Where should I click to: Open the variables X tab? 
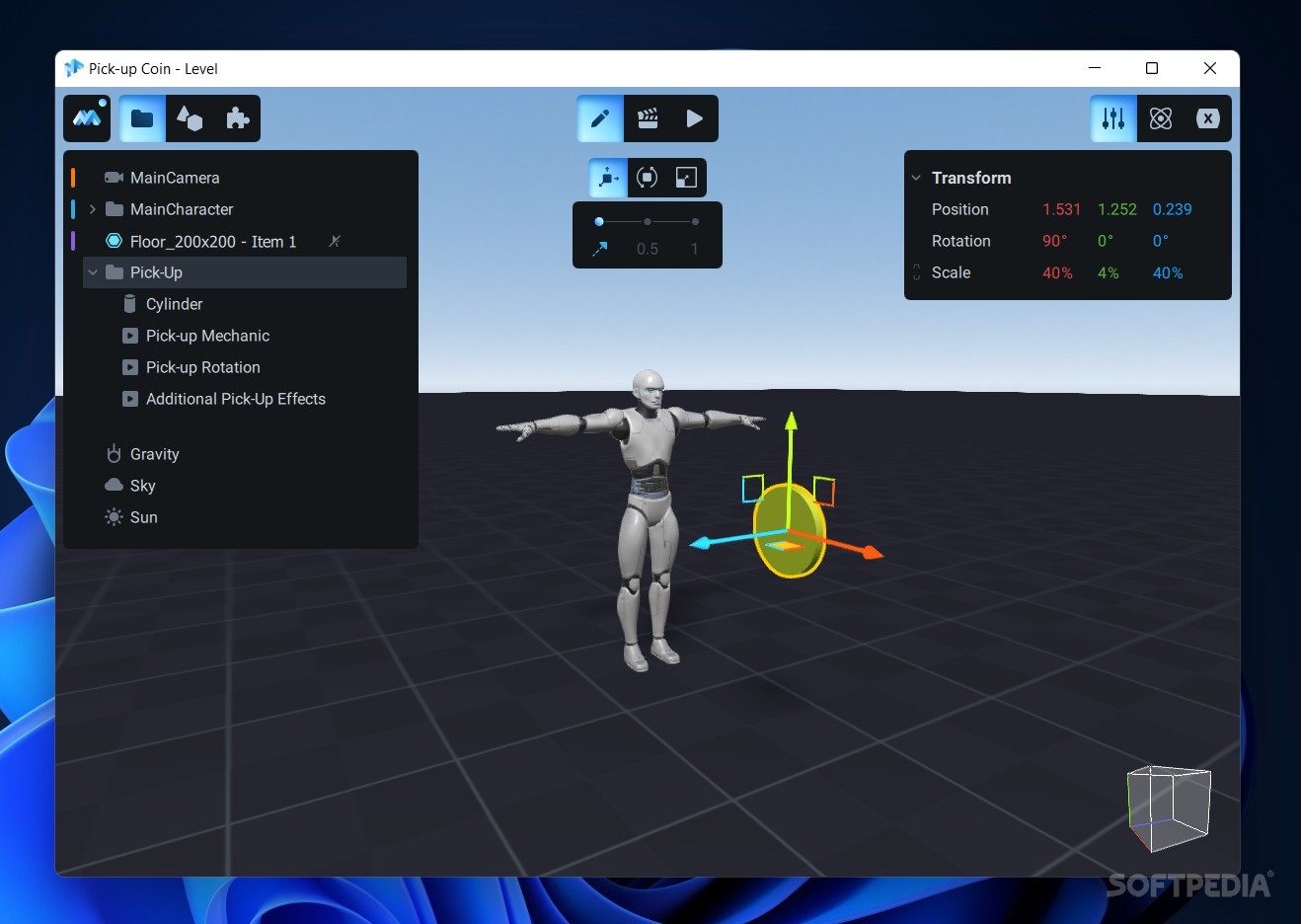tap(1208, 118)
